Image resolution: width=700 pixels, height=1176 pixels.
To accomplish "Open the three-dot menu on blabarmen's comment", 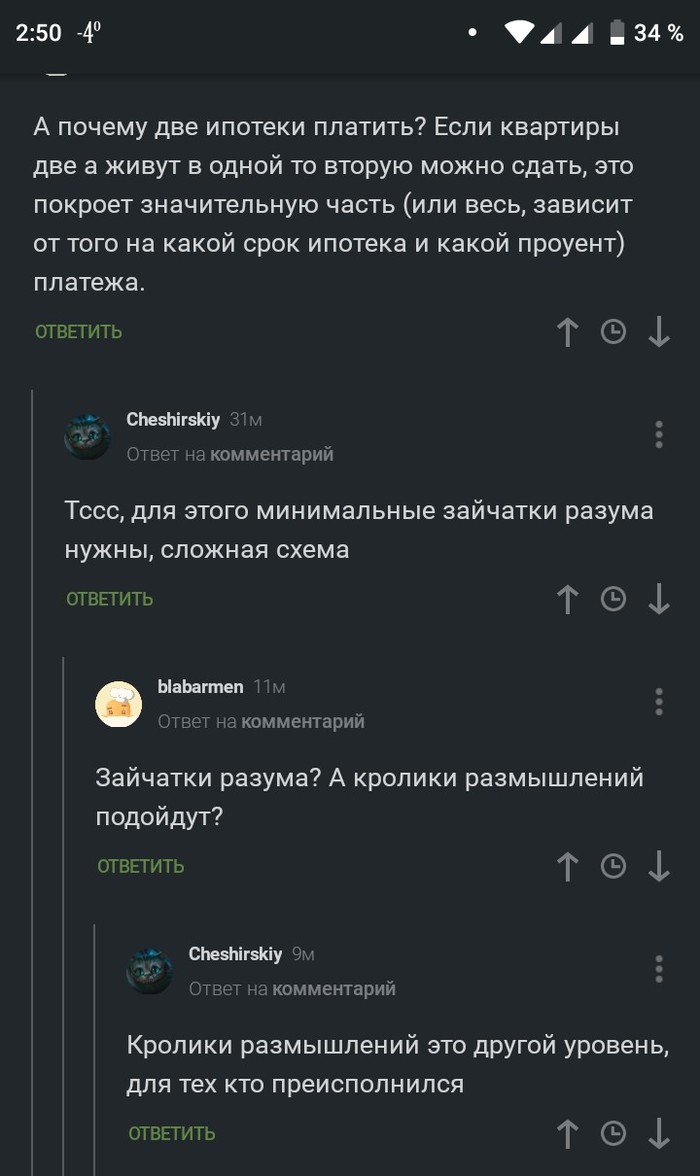I will click(659, 703).
